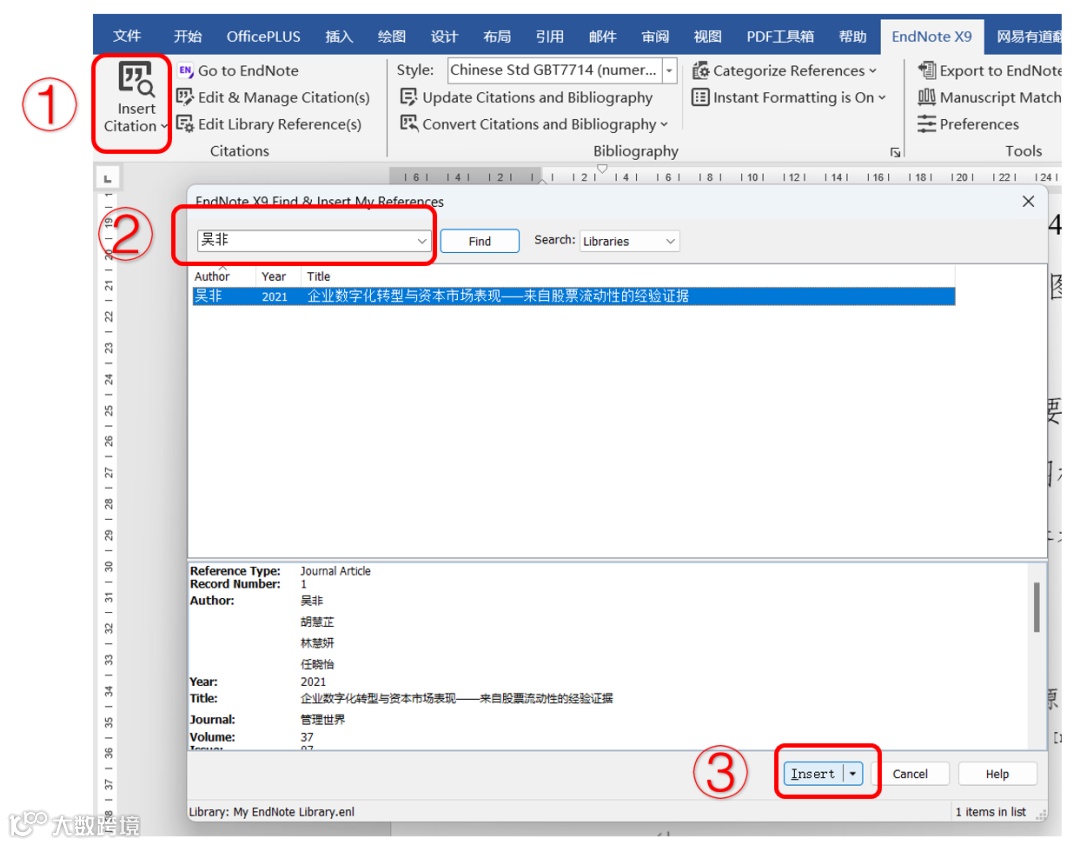Click the Cancel button
The height and width of the screenshot is (845, 1080).
[910, 773]
